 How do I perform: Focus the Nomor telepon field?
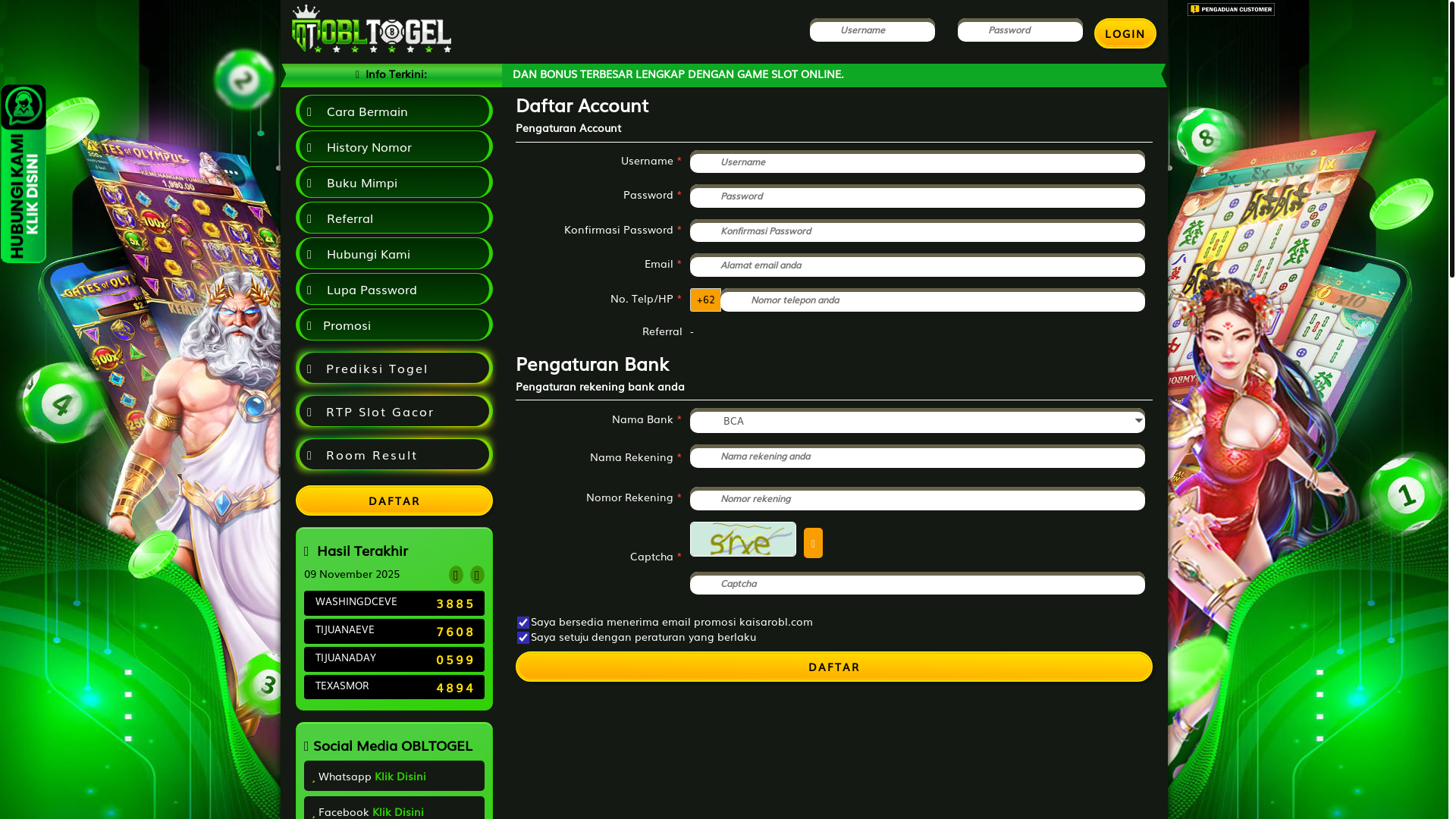[933, 300]
